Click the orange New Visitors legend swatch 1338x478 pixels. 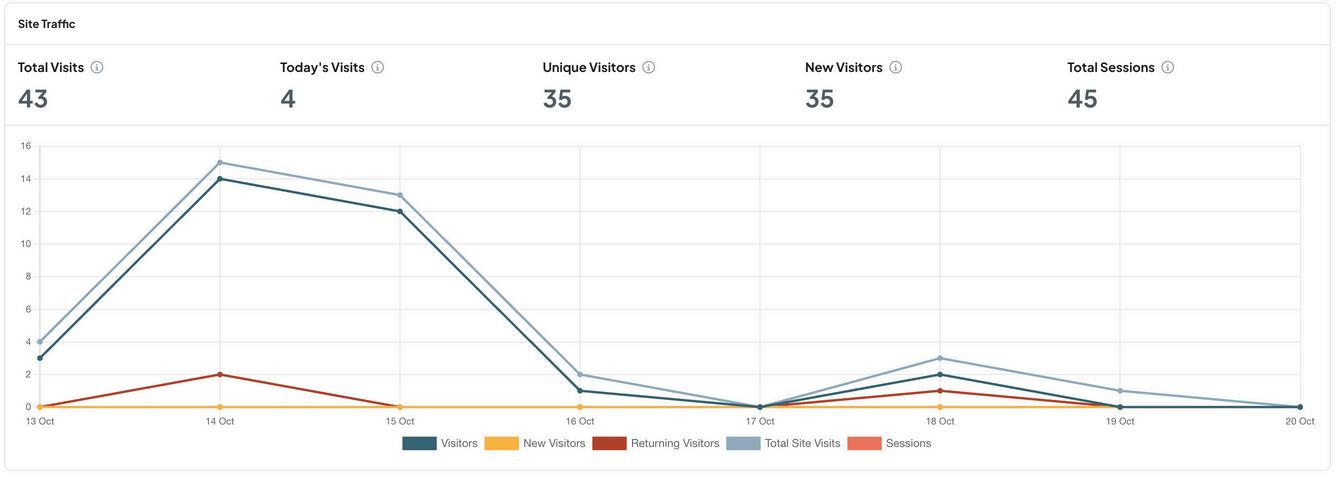click(x=501, y=443)
